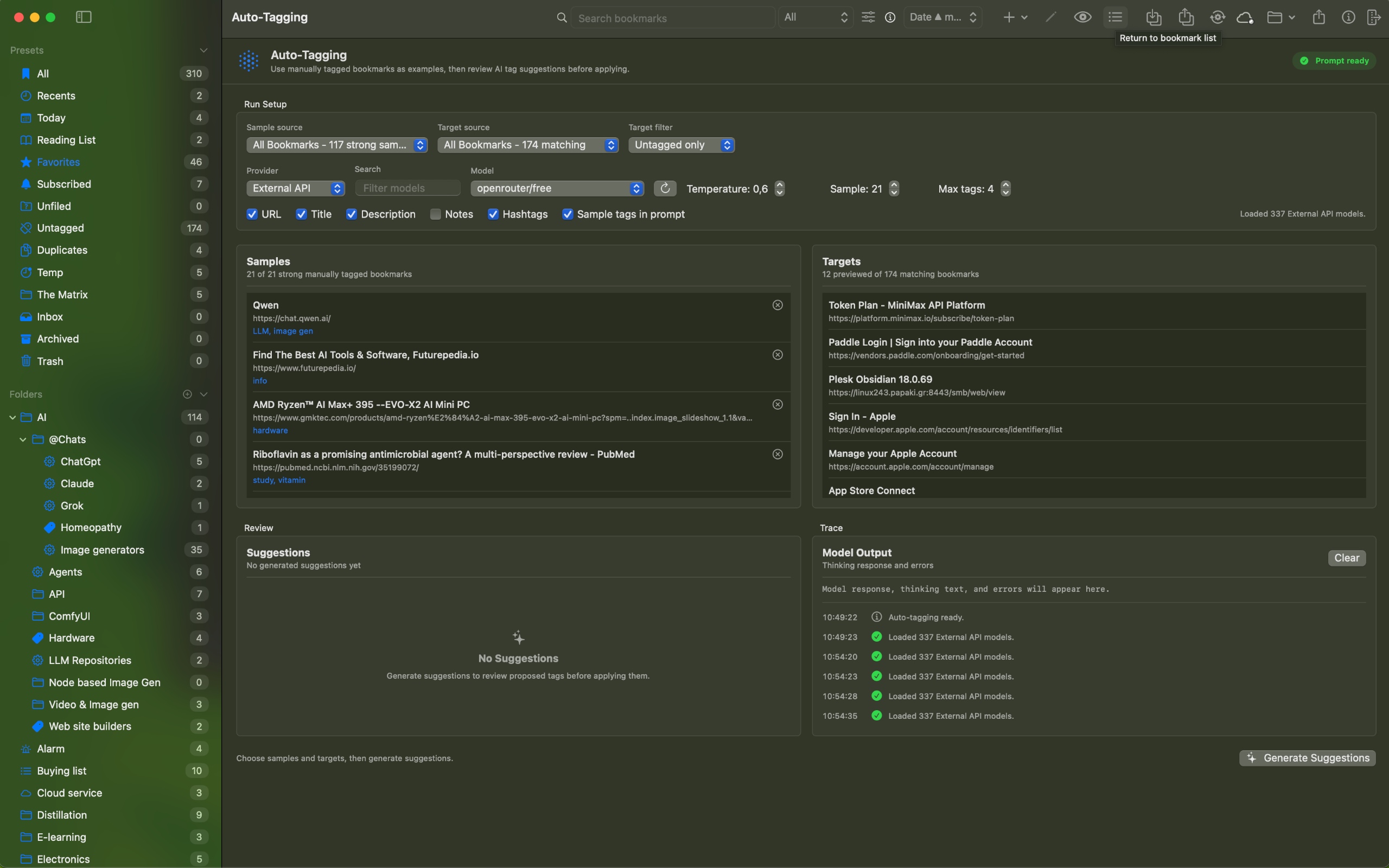Toggle the Hashtags checkbox

pos(493,214)
